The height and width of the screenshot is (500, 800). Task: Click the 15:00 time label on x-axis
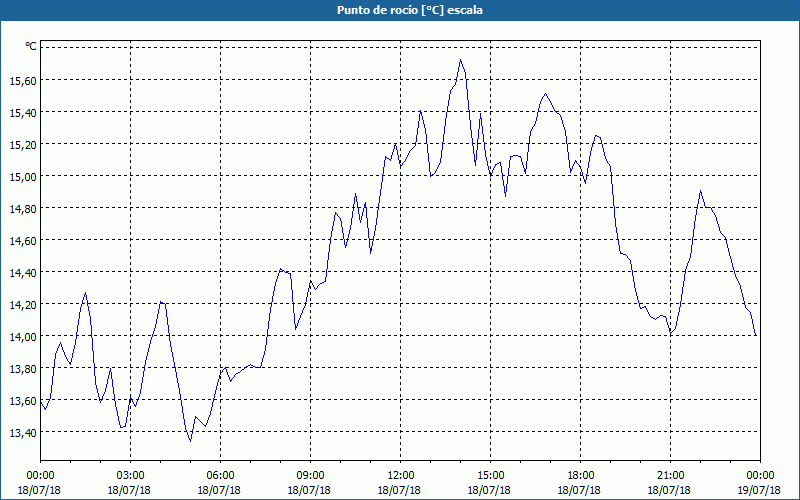(490, 476)
